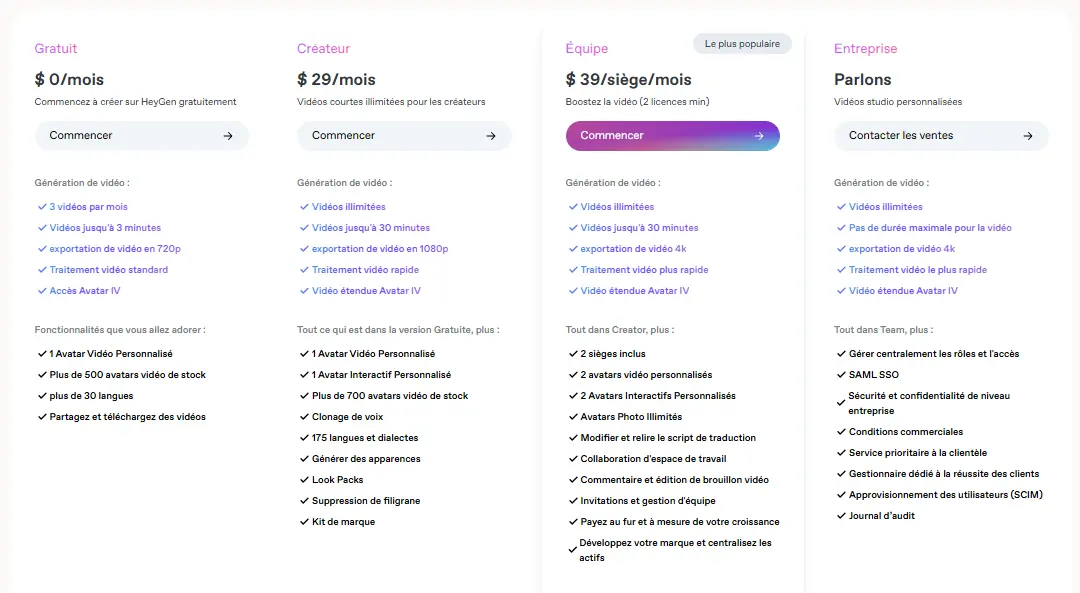The image size is (1080, 593).
Task: Click the 'Accès Avatar IV' link
Action: [85, 291]
